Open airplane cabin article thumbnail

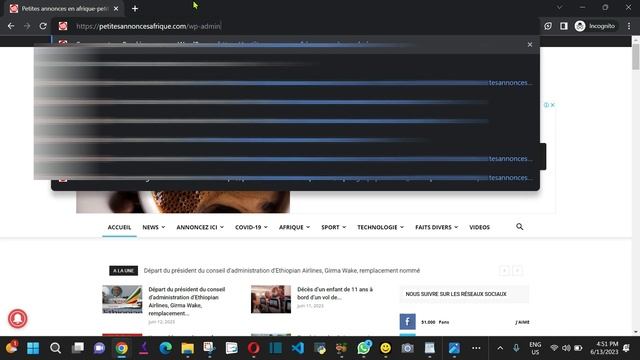coord(271,299)
